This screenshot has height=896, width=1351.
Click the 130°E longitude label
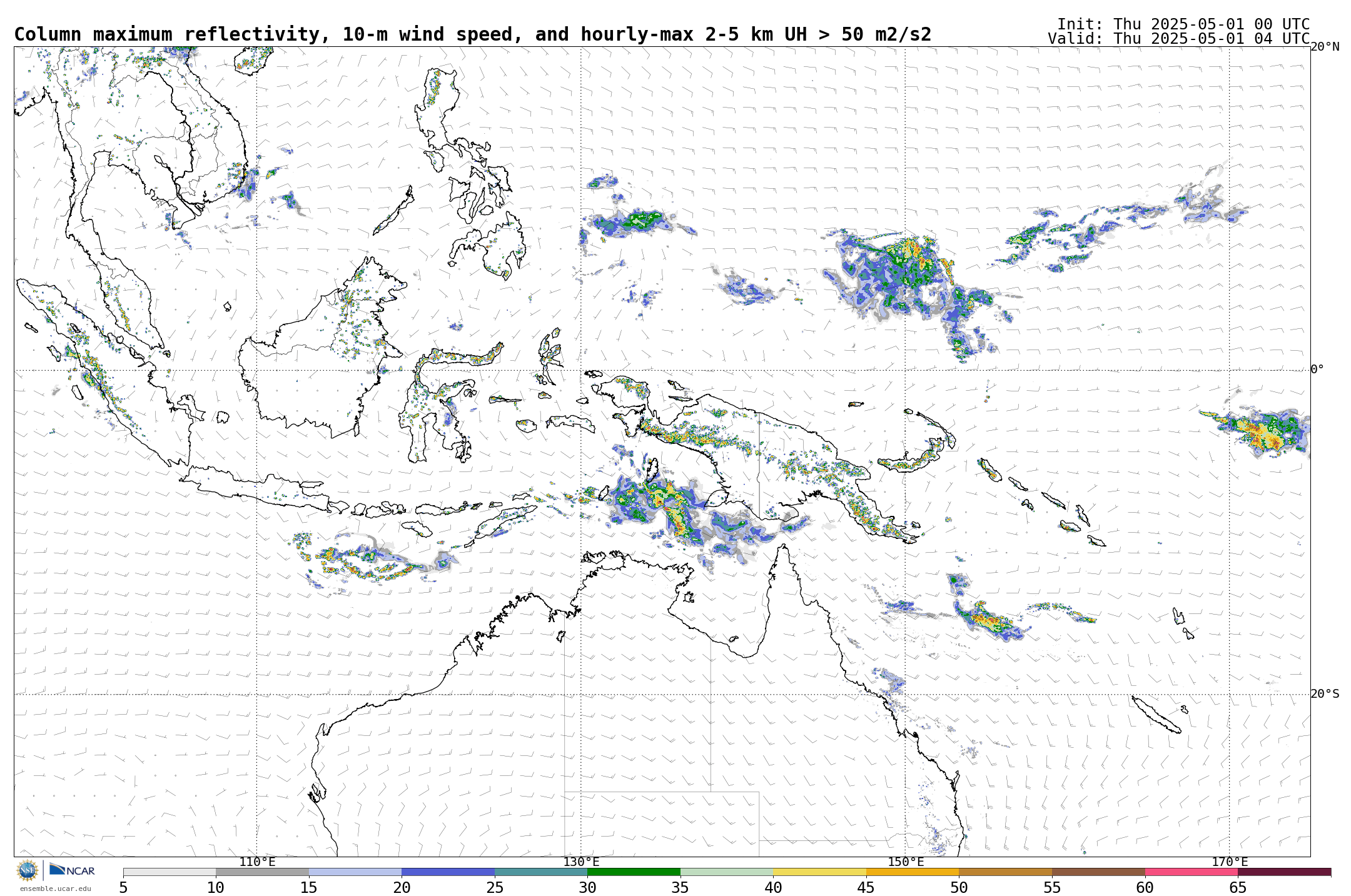(581, 862)
